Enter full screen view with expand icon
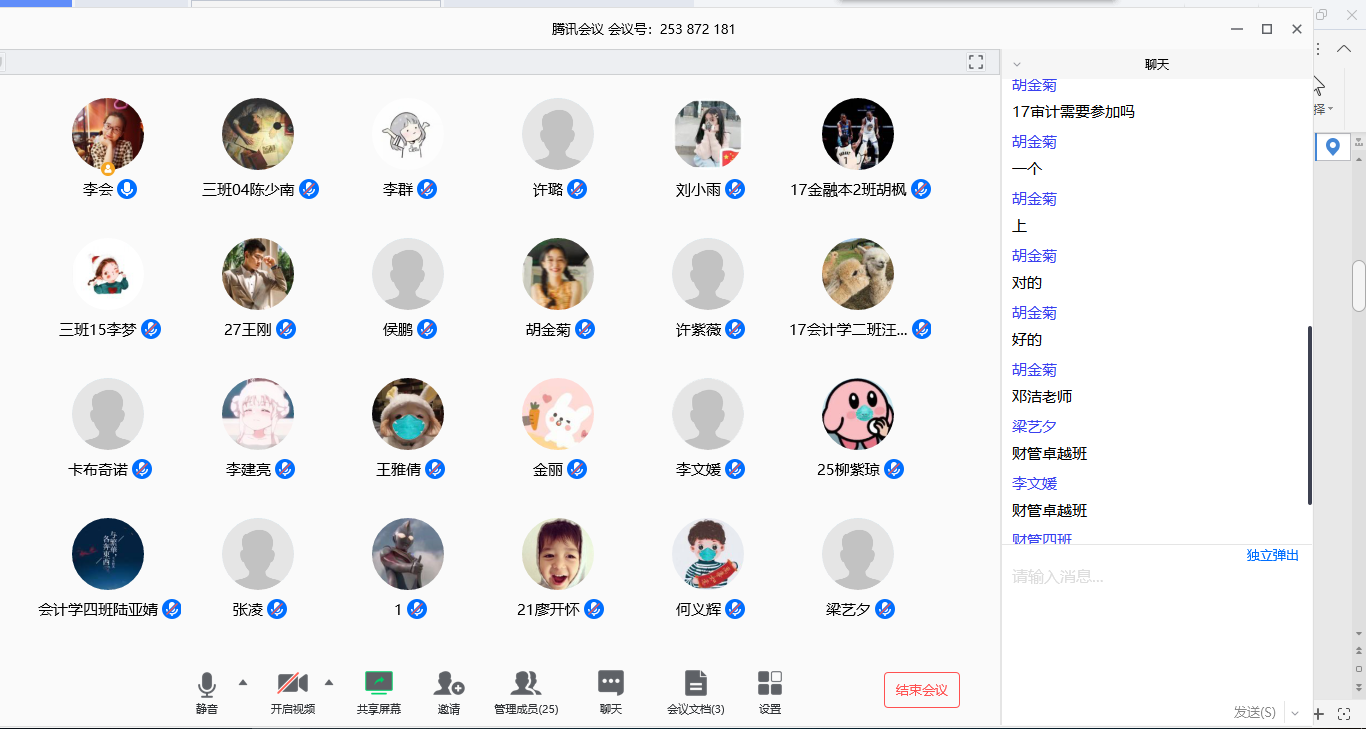The height and width of the screenshot is (729, 1366). tap(976, 62)
